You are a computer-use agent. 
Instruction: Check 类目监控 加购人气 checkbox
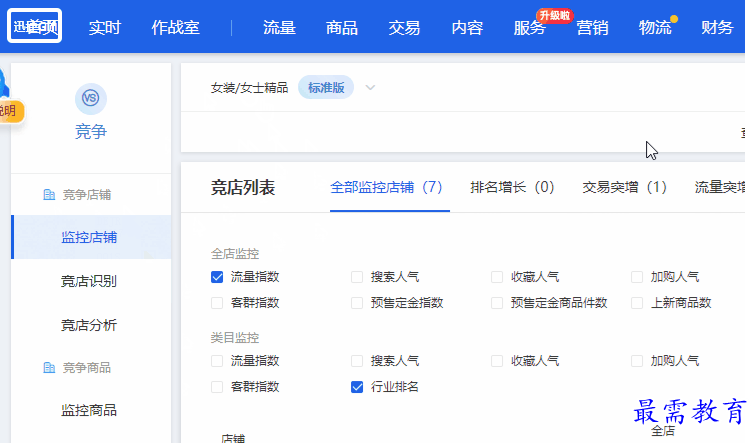[x=637, y=361]
